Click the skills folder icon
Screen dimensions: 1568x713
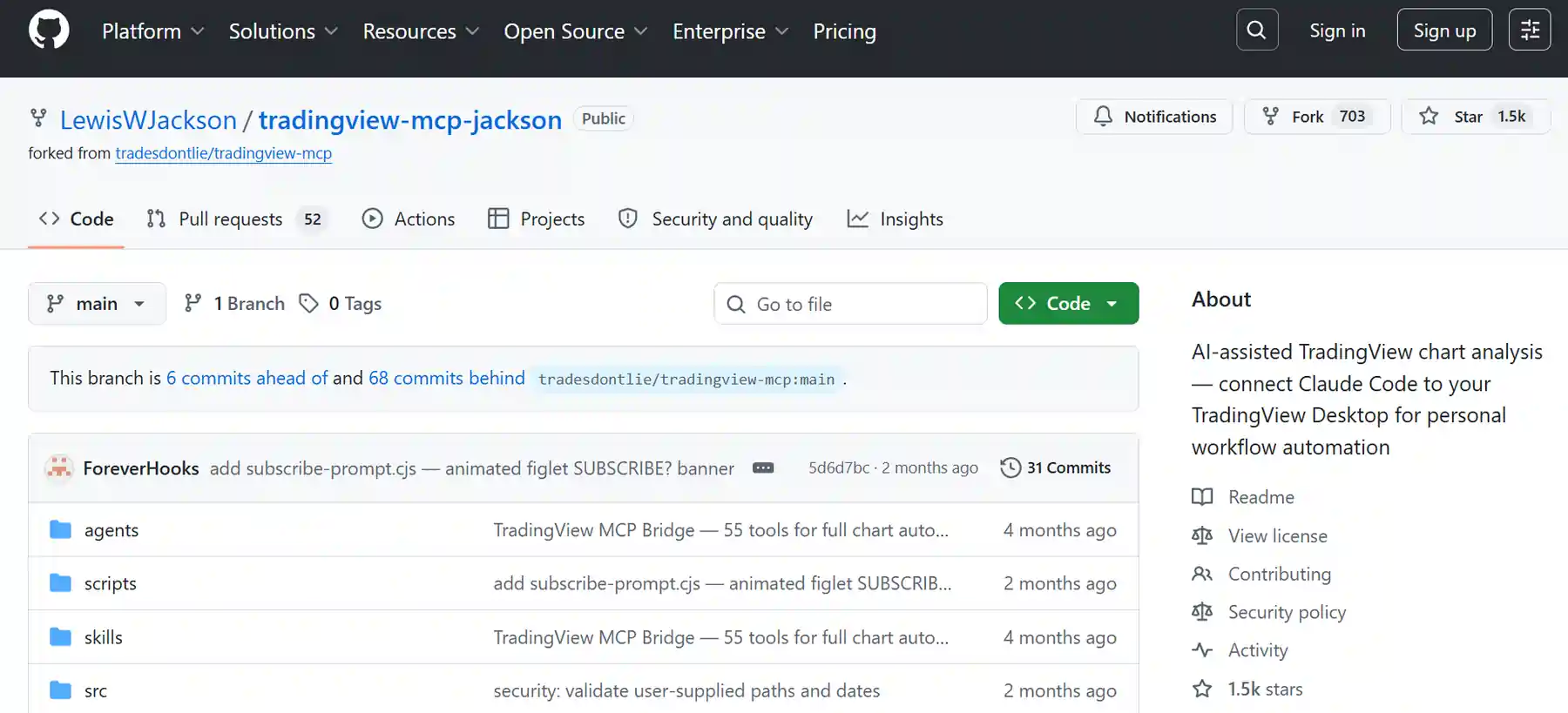point(60,636)
